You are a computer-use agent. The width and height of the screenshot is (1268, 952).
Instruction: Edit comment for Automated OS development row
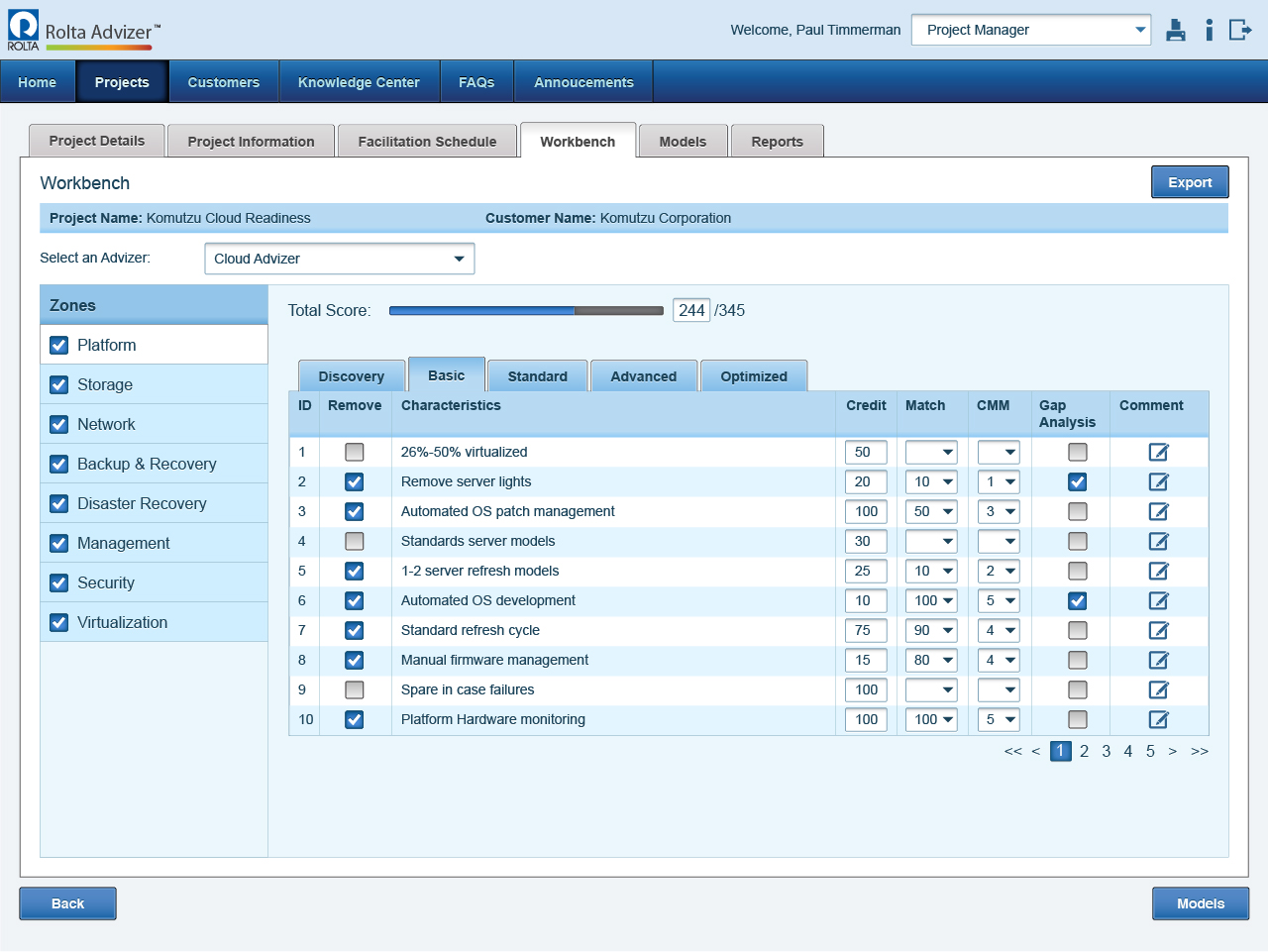1158,601
